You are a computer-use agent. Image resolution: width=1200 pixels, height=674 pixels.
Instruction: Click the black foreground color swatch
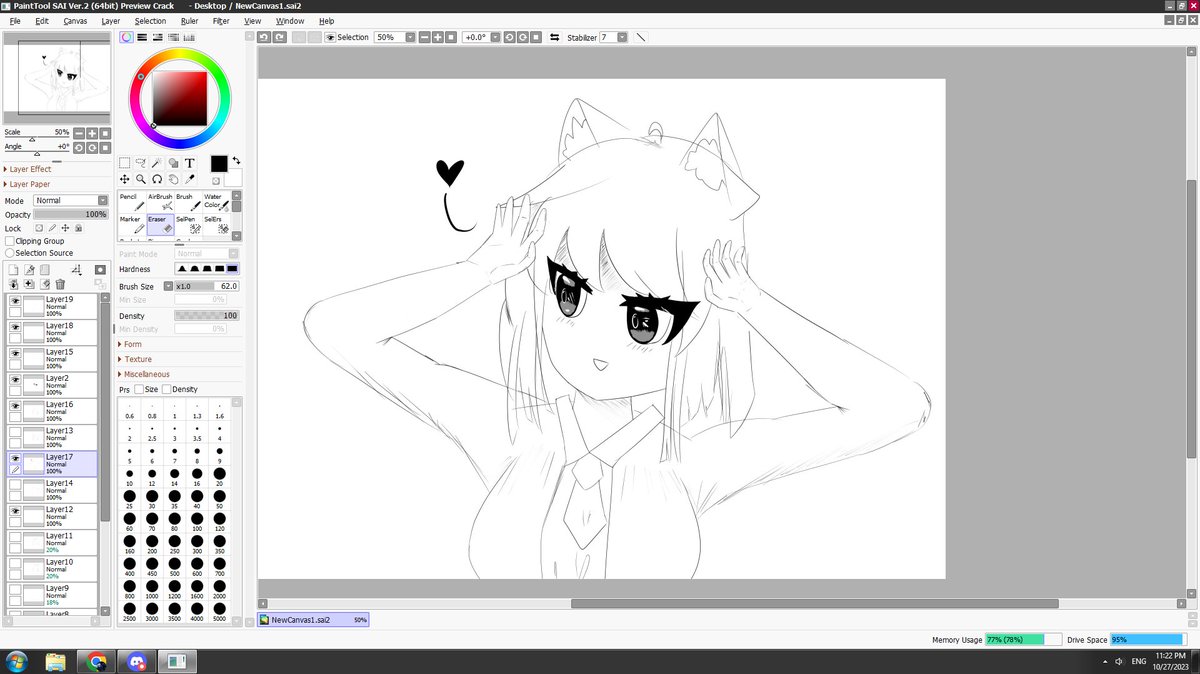pyautogui.click(x=219, y=163)
